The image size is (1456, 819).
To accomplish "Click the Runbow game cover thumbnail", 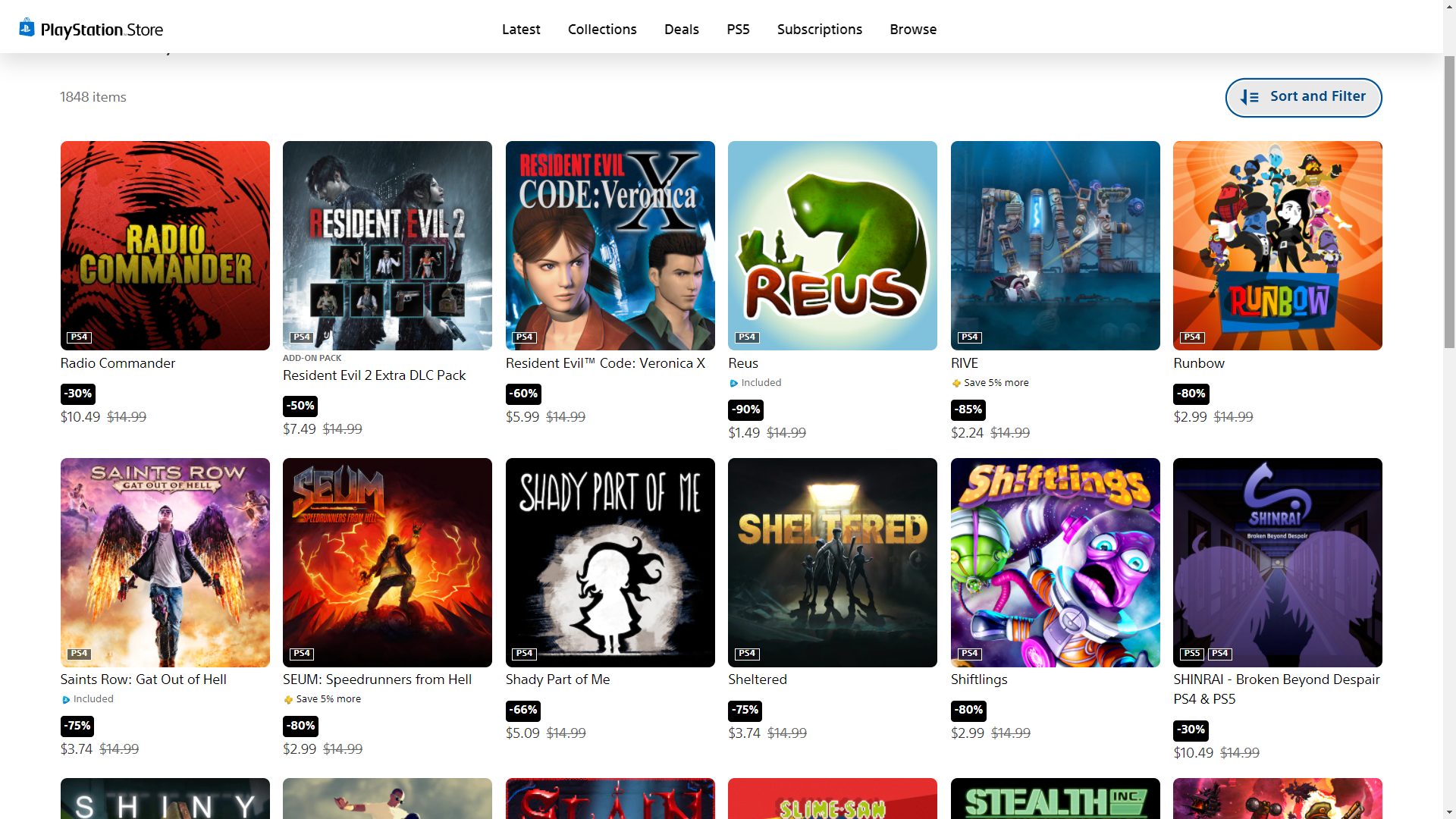I will point(1277,245).
